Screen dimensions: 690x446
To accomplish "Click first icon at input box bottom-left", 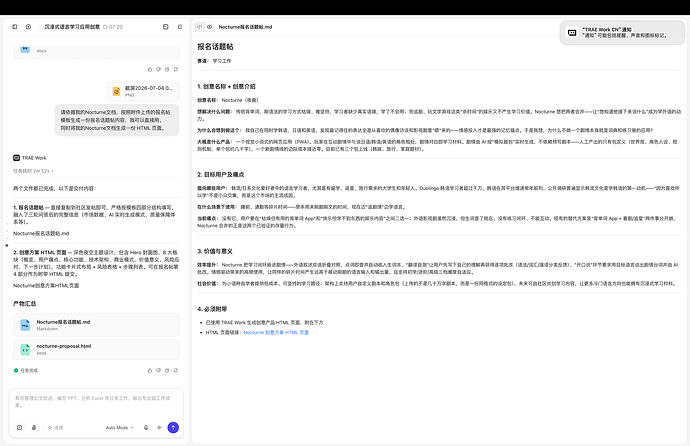I will [x=19, y=428].
